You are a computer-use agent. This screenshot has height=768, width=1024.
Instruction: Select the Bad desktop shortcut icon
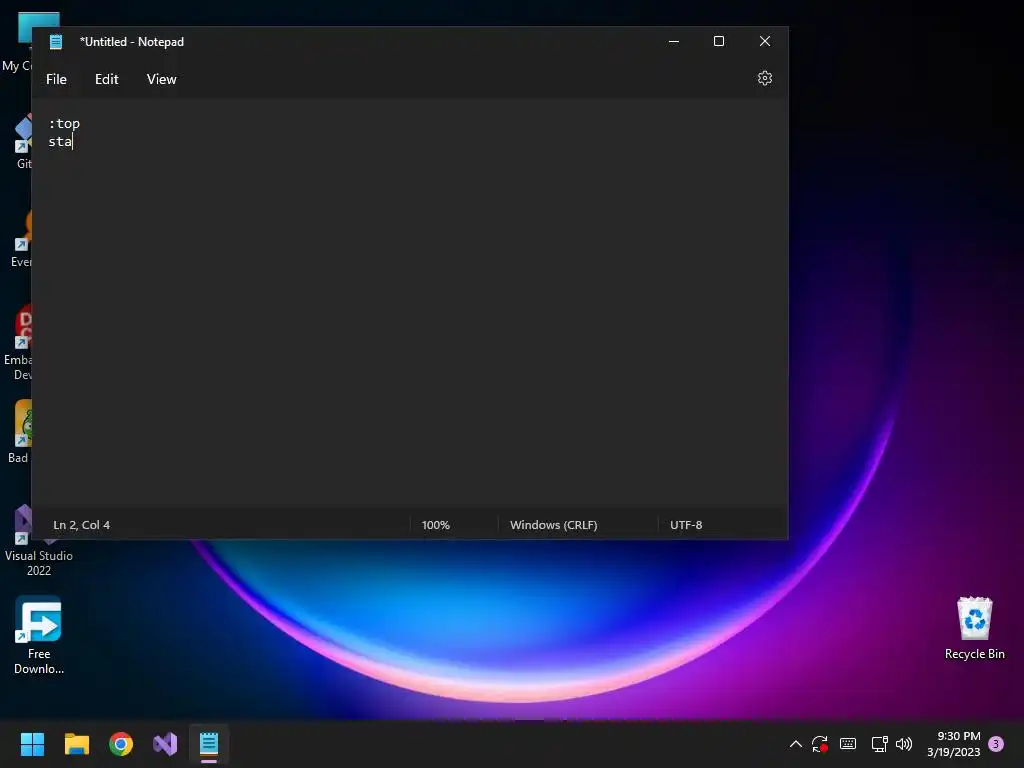[20, 431]
